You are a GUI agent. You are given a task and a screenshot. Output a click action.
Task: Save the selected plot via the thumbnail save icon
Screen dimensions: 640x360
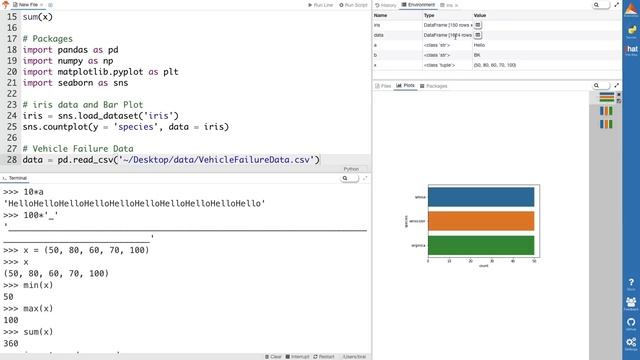point(619,100)
